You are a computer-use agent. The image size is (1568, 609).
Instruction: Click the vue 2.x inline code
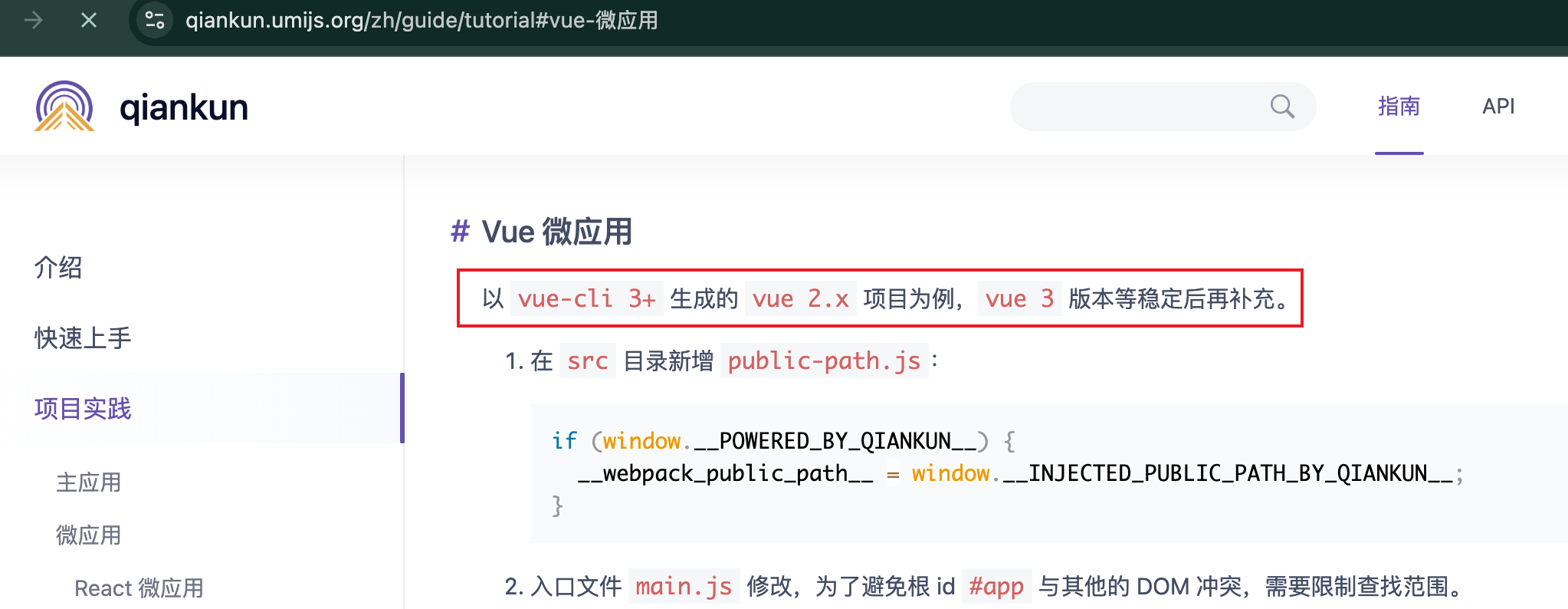[800, 298]
